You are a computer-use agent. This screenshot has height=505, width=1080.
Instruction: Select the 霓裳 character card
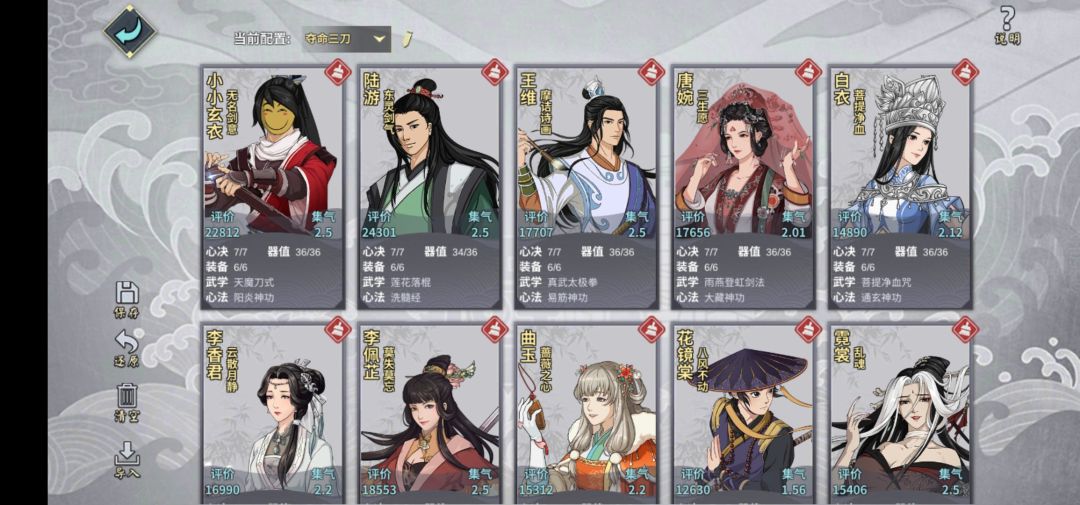pos(900,413)
